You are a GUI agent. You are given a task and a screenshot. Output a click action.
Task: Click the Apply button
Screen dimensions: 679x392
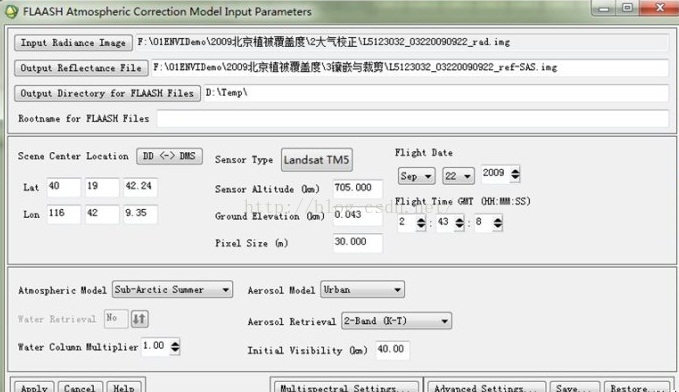point(34,387)
